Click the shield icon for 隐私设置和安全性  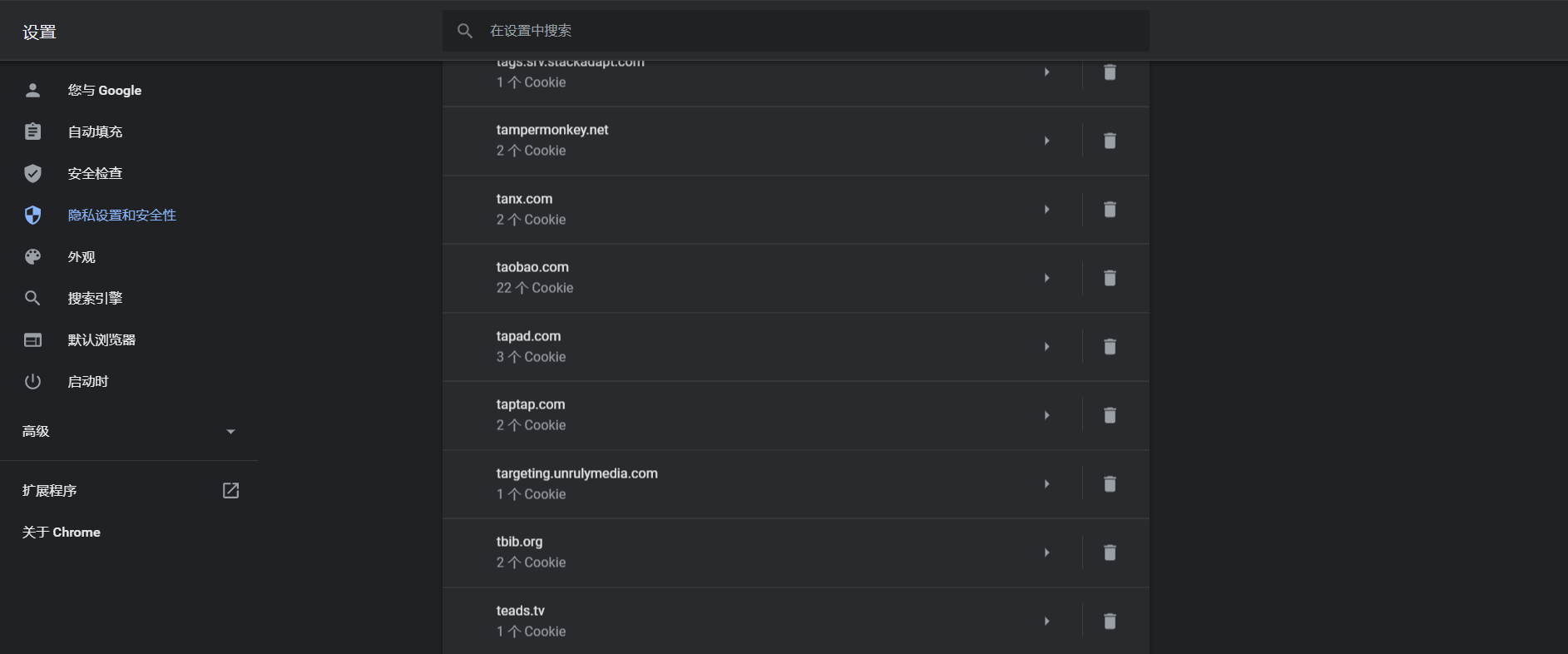point(32,215)
